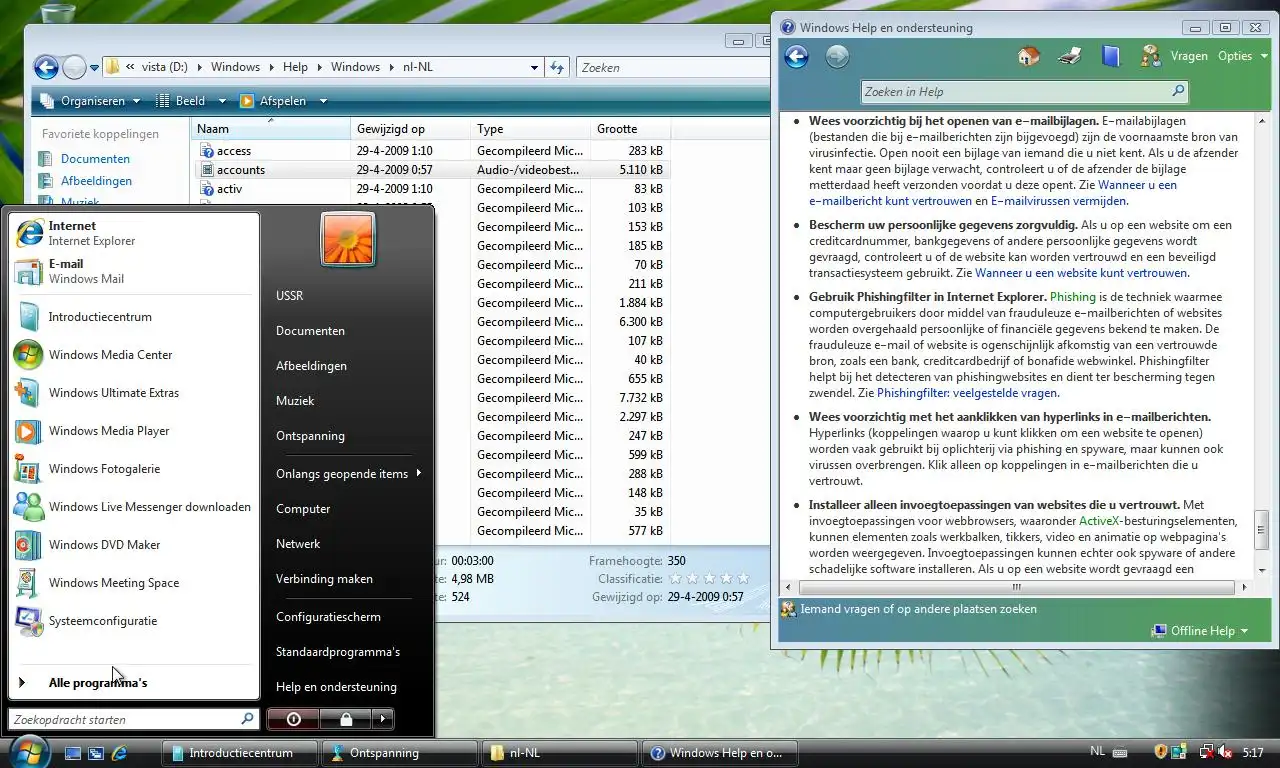
Task: Rate file with fifth star in details pane
Action: [742, 579]
